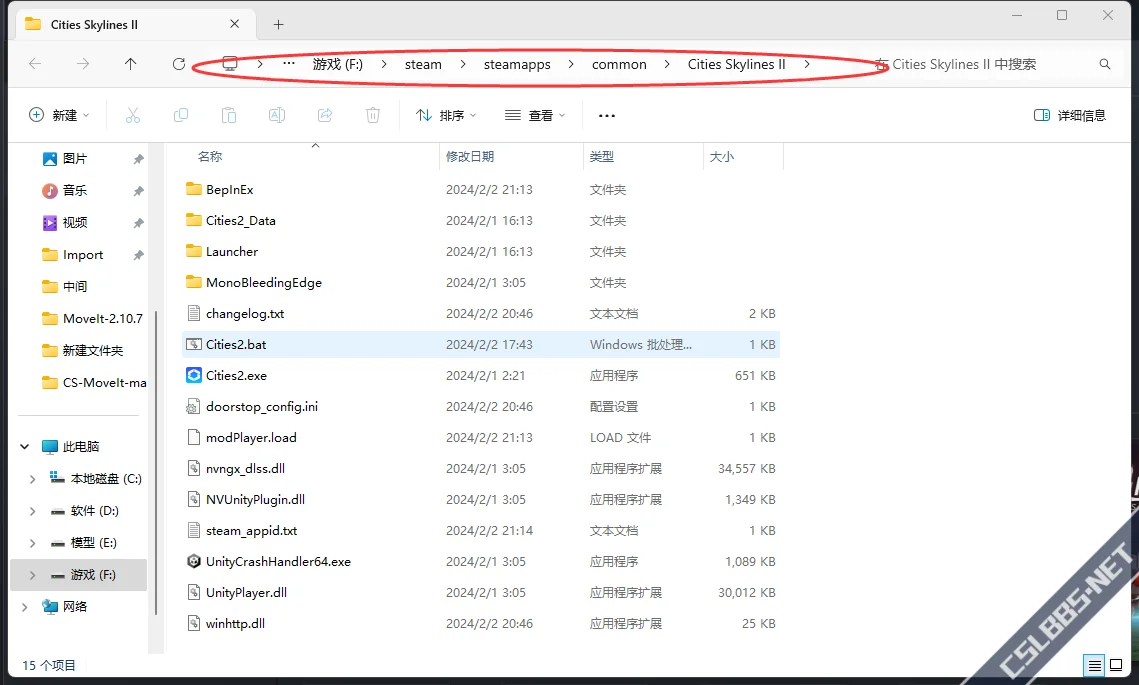Close the Cities Skylines II tab
Screen dimensions: 1139x685
[x=235, y=24]
